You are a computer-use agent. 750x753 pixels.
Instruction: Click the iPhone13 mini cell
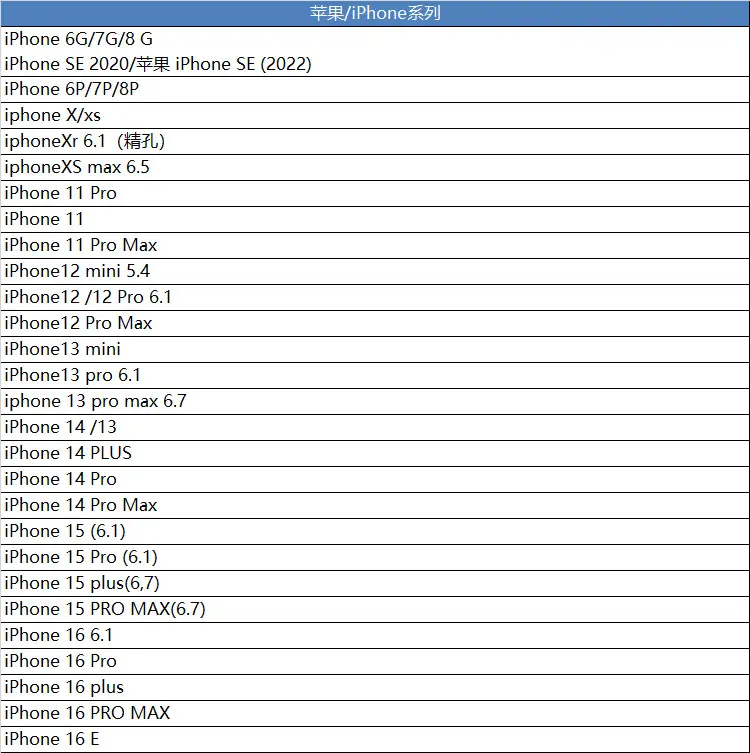point(375,349)
